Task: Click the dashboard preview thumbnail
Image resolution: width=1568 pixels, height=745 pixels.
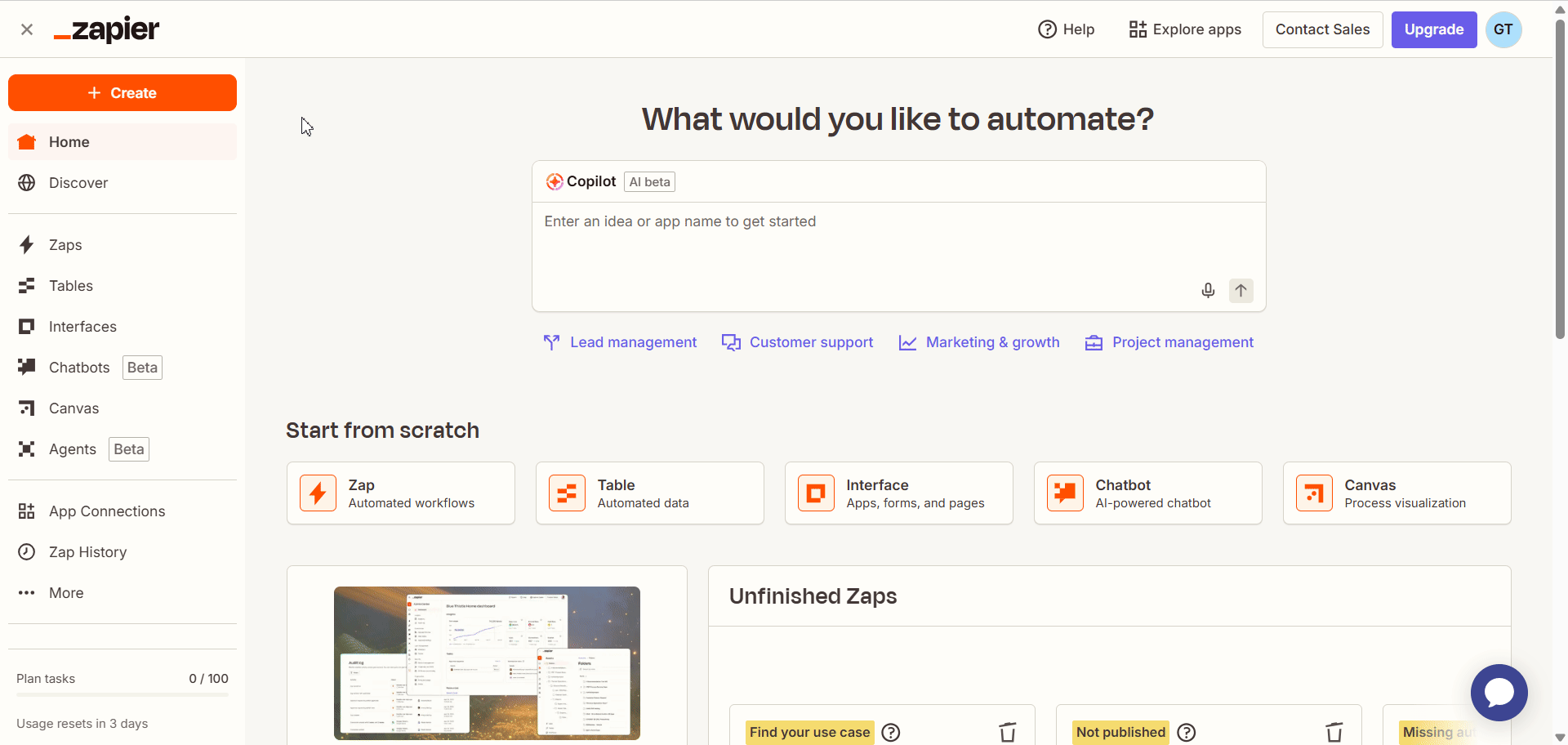Action: 487,663
